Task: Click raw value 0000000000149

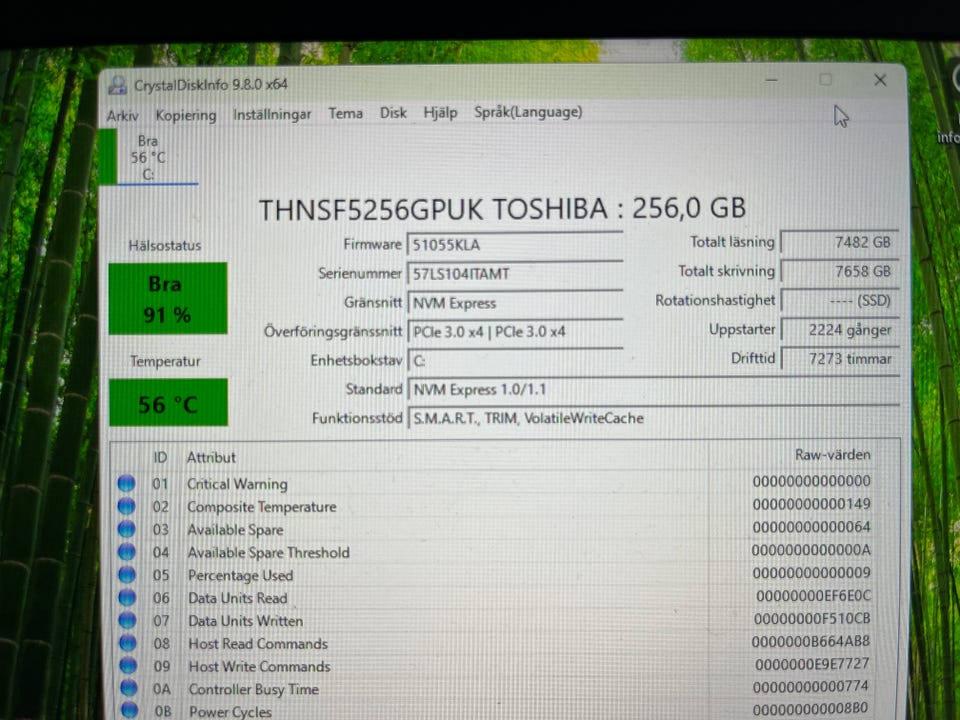Action: click(811, 504)
